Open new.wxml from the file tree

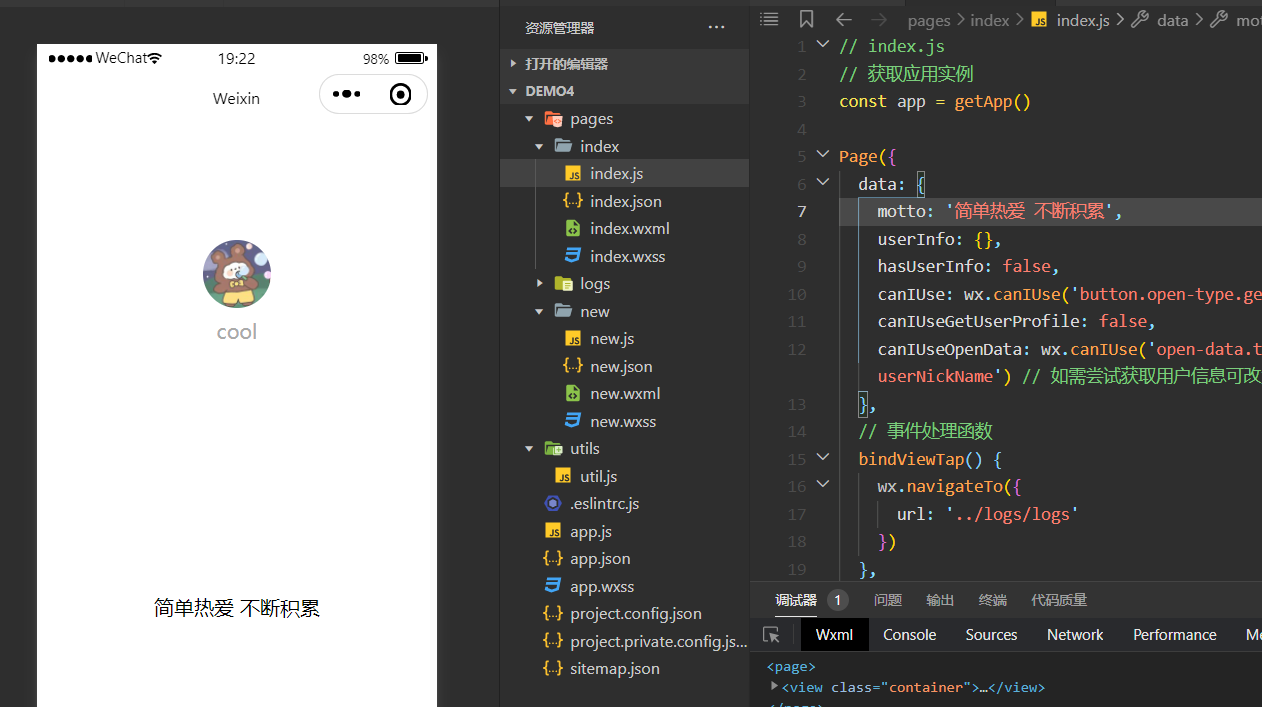coord(625,393)
